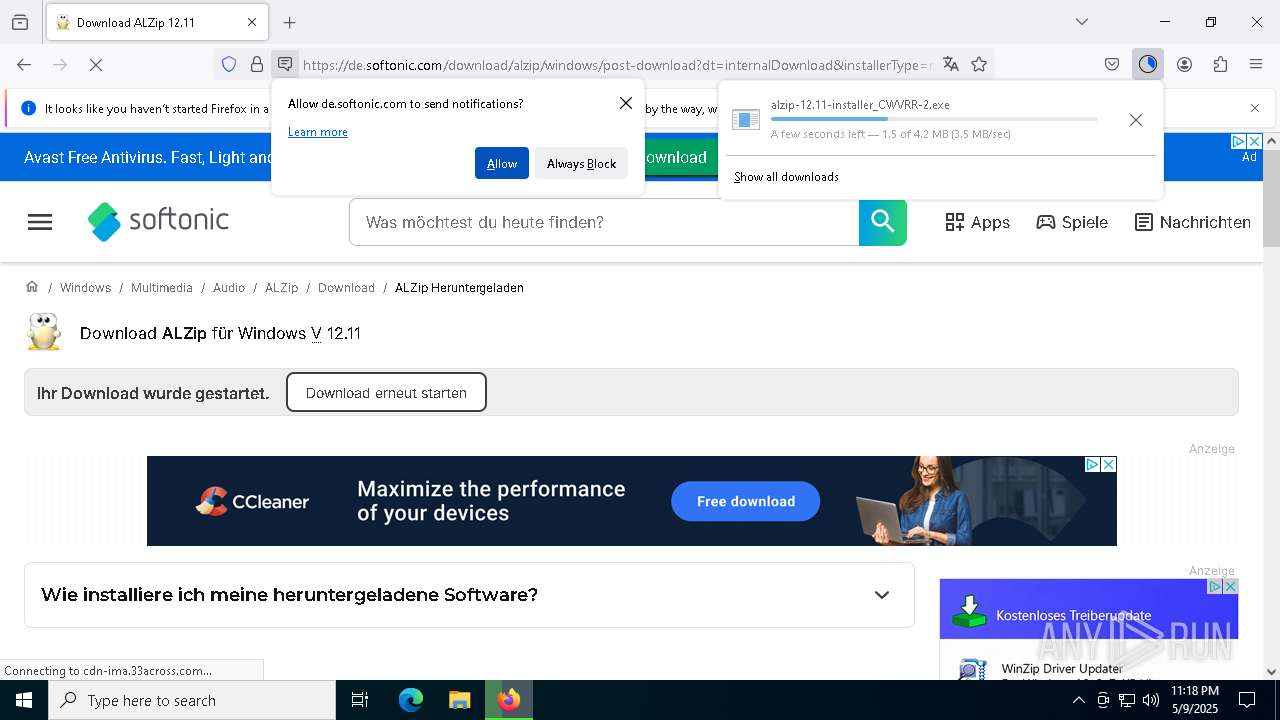Open the Nachrichten section
Screen dimensions: 1280x720
pos(1193,222)
